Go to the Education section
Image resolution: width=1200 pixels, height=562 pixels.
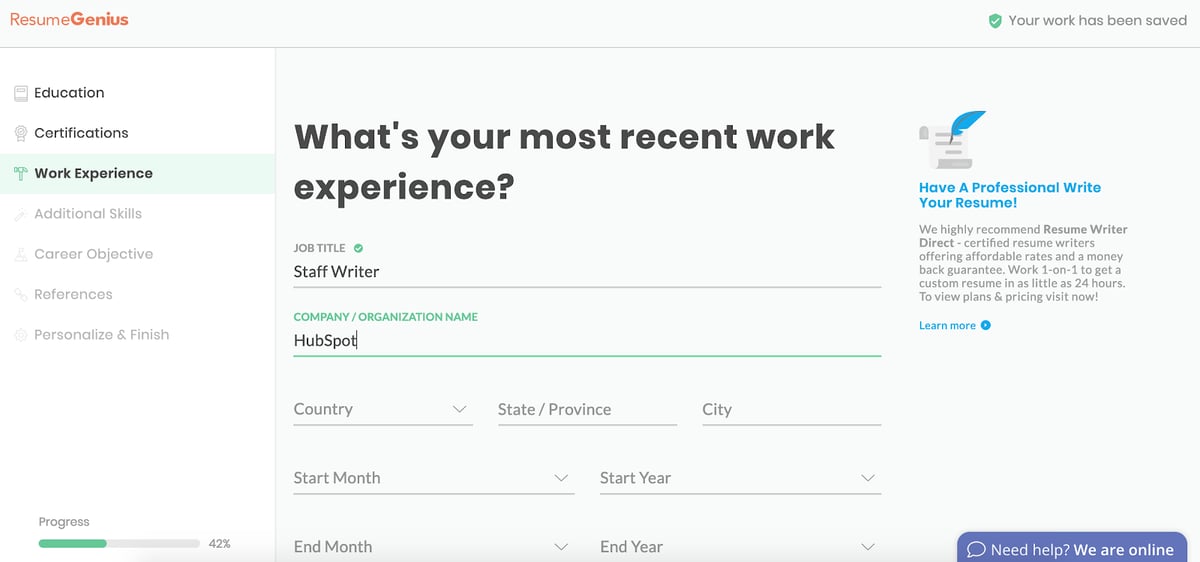pyautogui.click(x=69, y=93)
